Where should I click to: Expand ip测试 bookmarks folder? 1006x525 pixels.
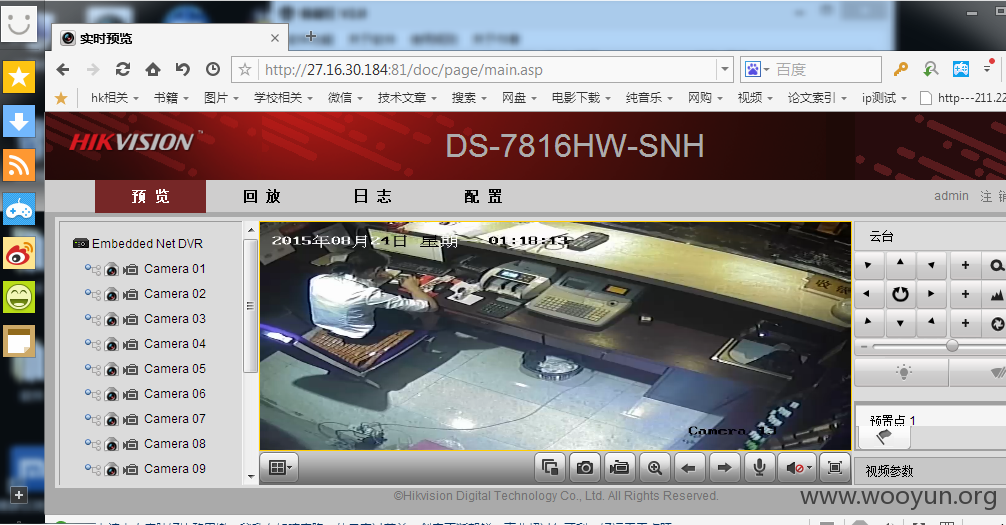click(884, 98)
